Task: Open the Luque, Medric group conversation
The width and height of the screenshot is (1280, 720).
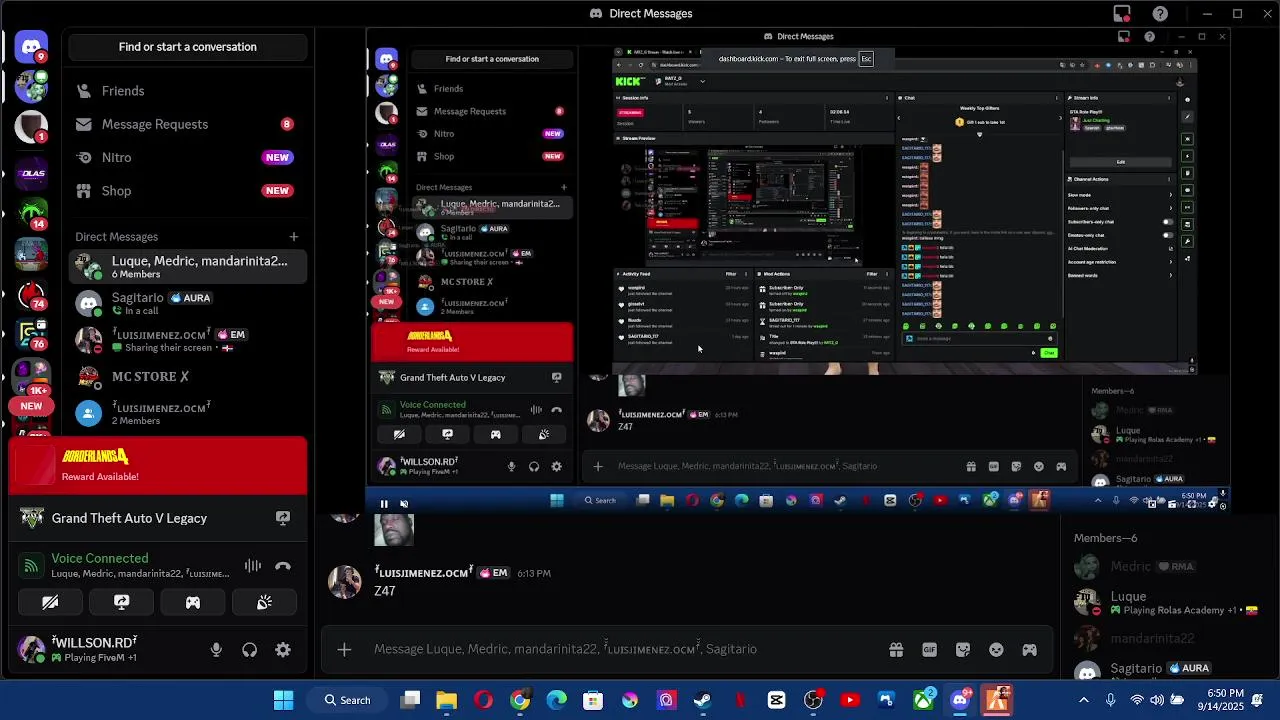Action: coord(188,267)
